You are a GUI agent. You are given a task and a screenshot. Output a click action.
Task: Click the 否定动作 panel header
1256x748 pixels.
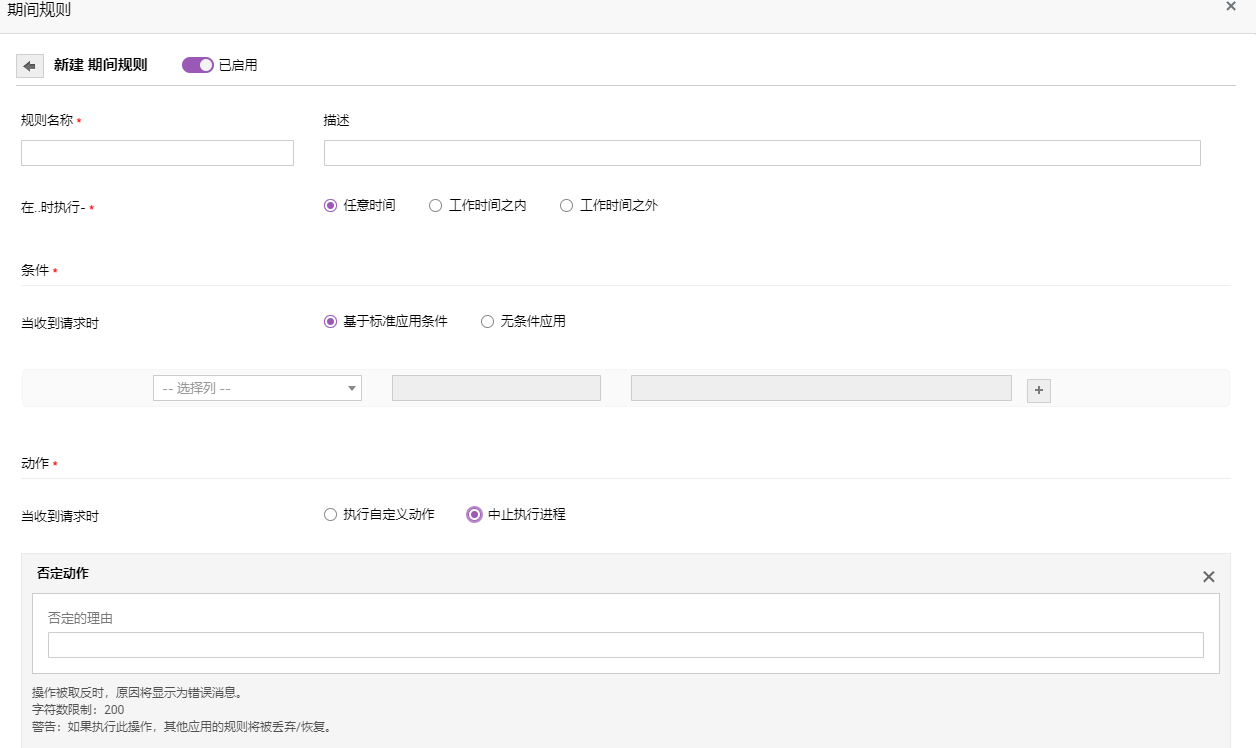(63, 573)
